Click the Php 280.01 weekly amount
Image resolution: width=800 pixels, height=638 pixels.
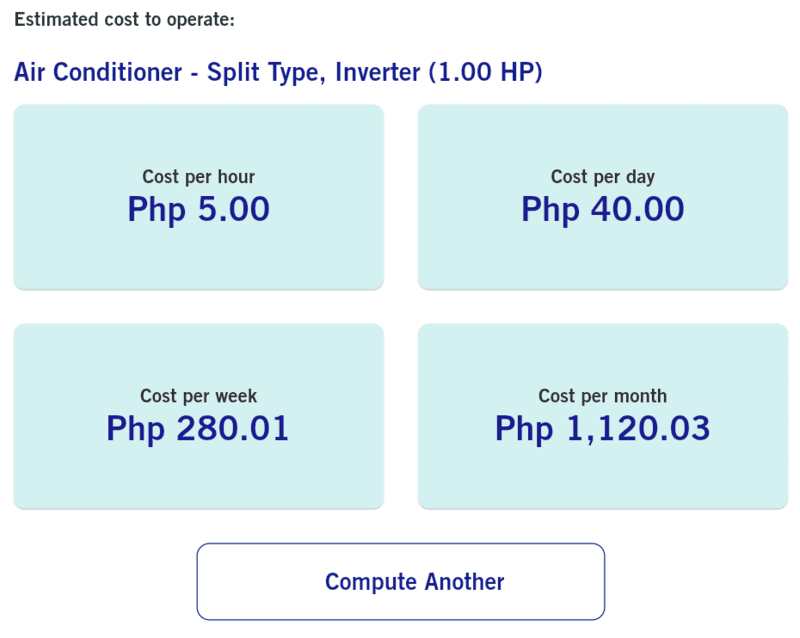pos(198,428)
